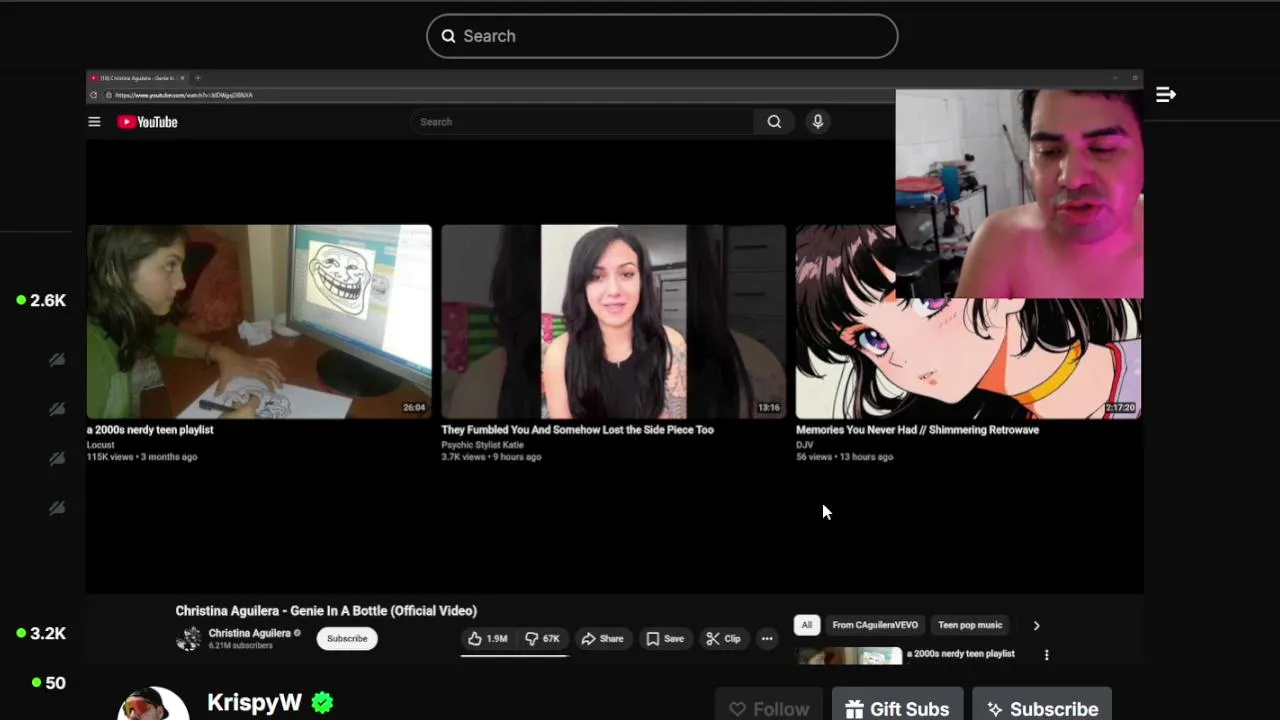Open the Psychic Stylist Katie channel link

(482, 445)
